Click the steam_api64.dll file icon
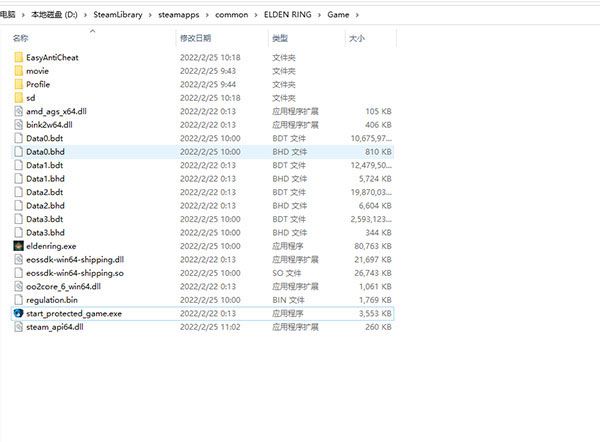Viewport: 600px width, 442px height. click(x=19, y=327)
